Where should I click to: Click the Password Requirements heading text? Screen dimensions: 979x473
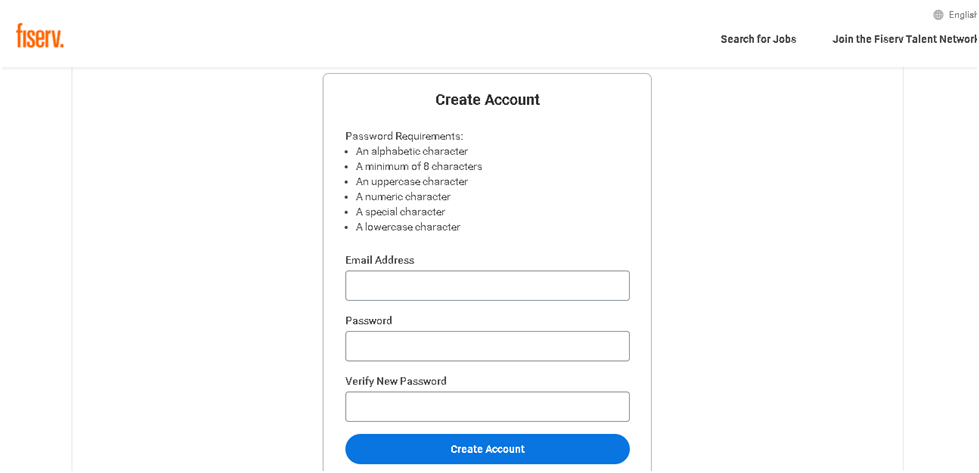(x=404, y=136)
